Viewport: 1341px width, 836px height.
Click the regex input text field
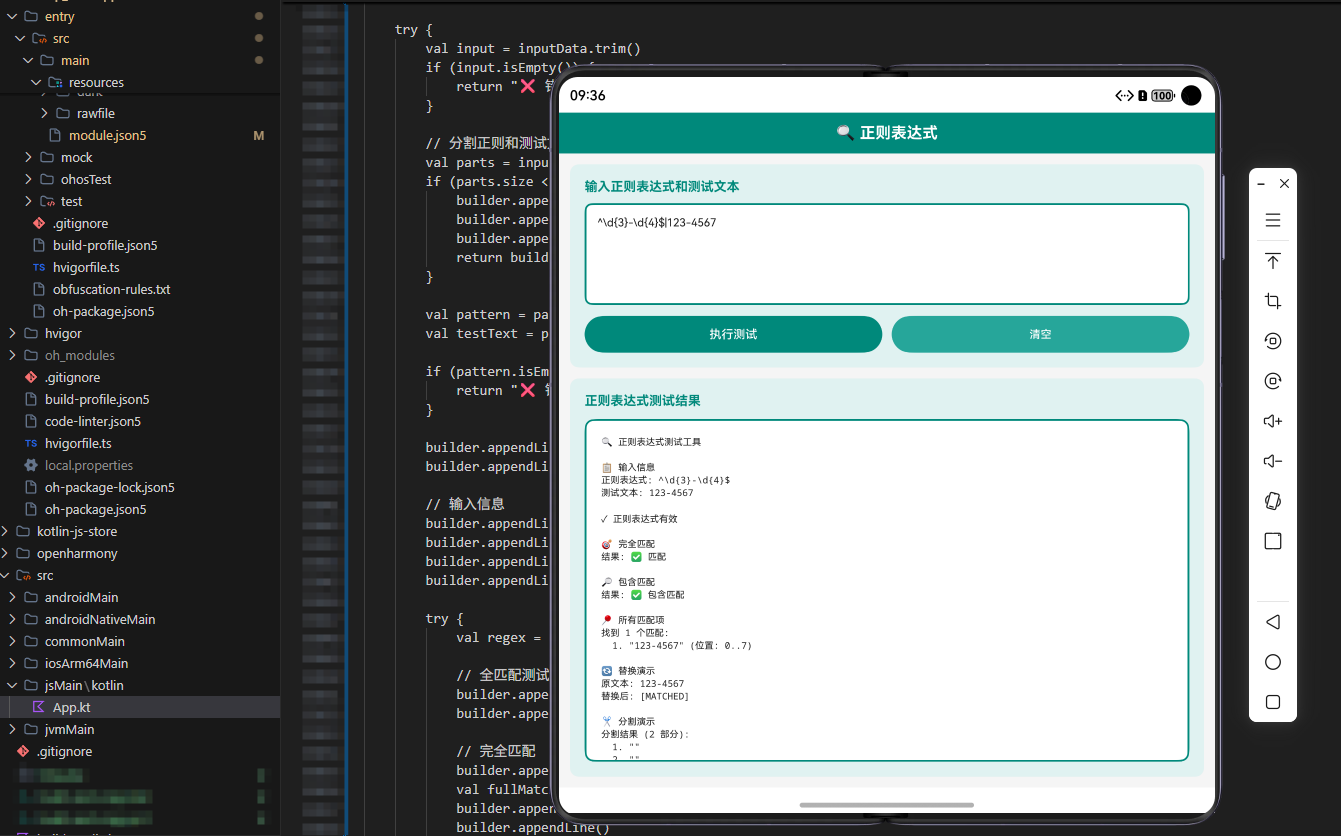pos(887,254)
